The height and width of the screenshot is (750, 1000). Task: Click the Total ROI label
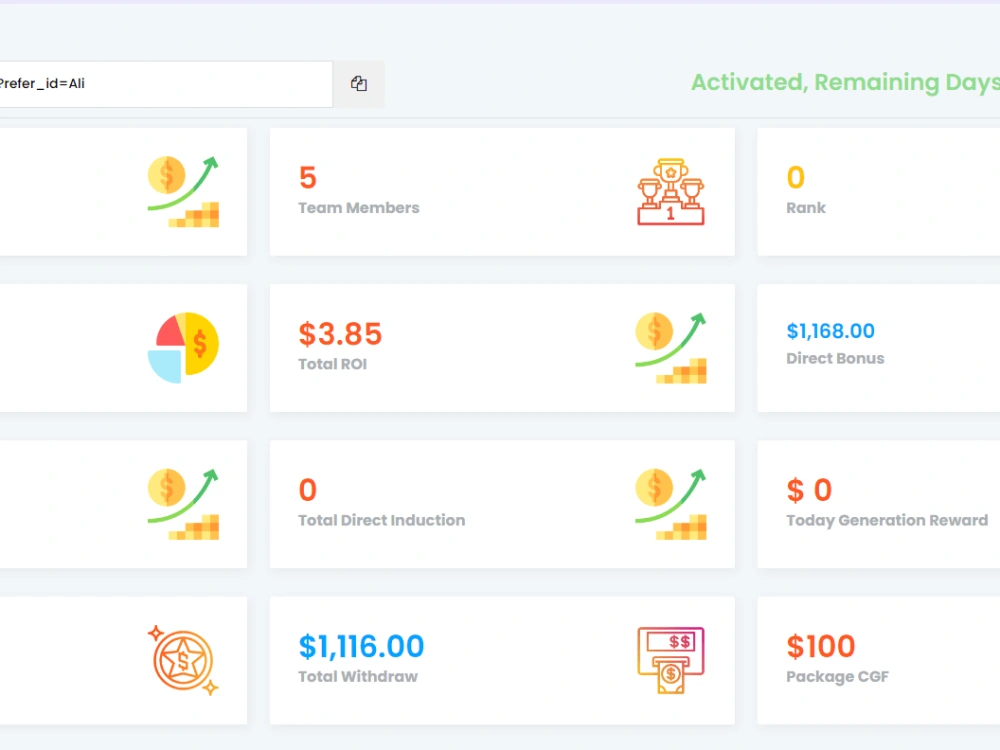pos(332,364)
